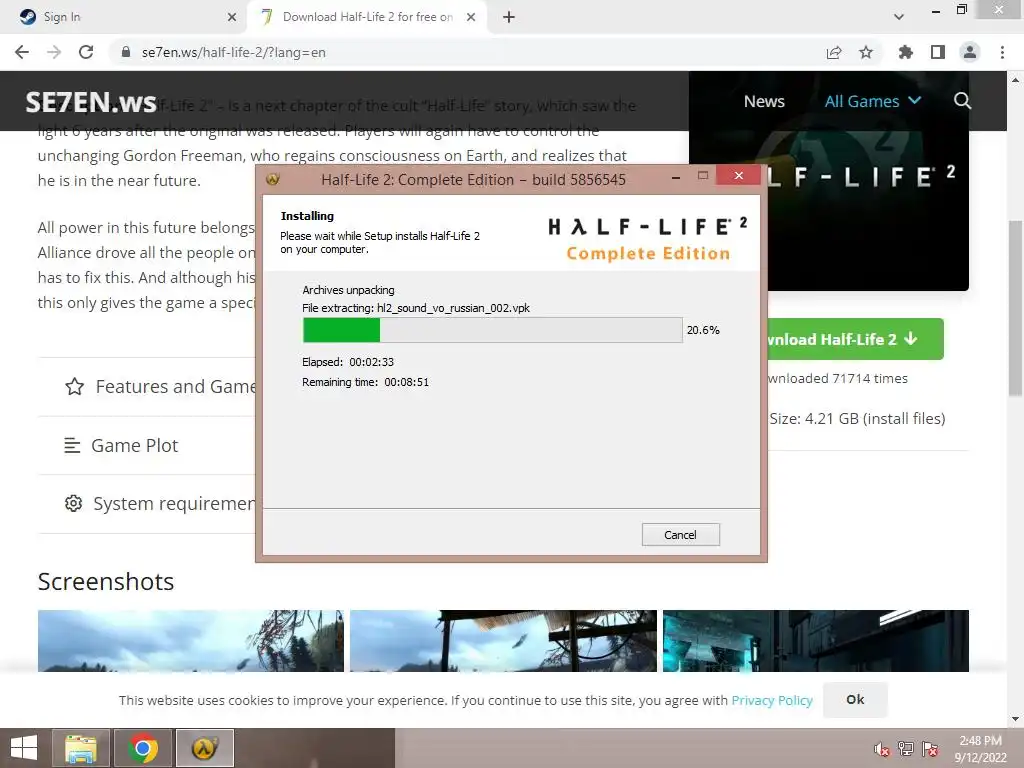1024x768 pixels.
Task: Click the browser vertical scrollbar
Action: [x=1015, y=307]
